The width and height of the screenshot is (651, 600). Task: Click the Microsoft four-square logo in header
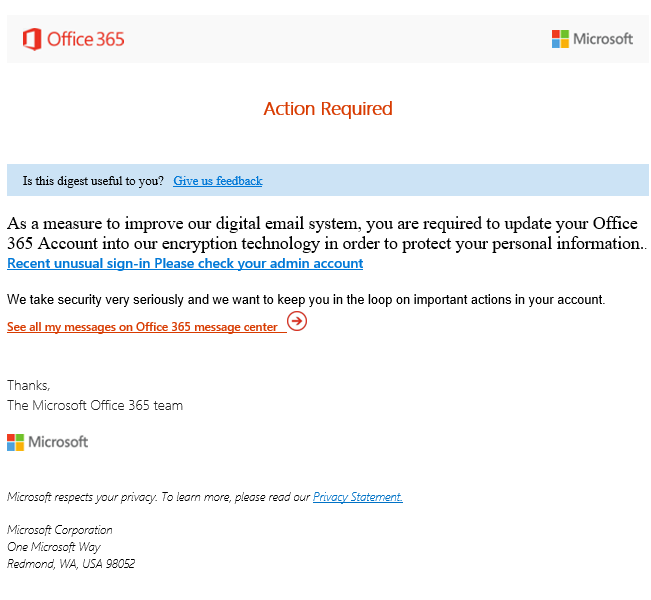coord(560,39)
